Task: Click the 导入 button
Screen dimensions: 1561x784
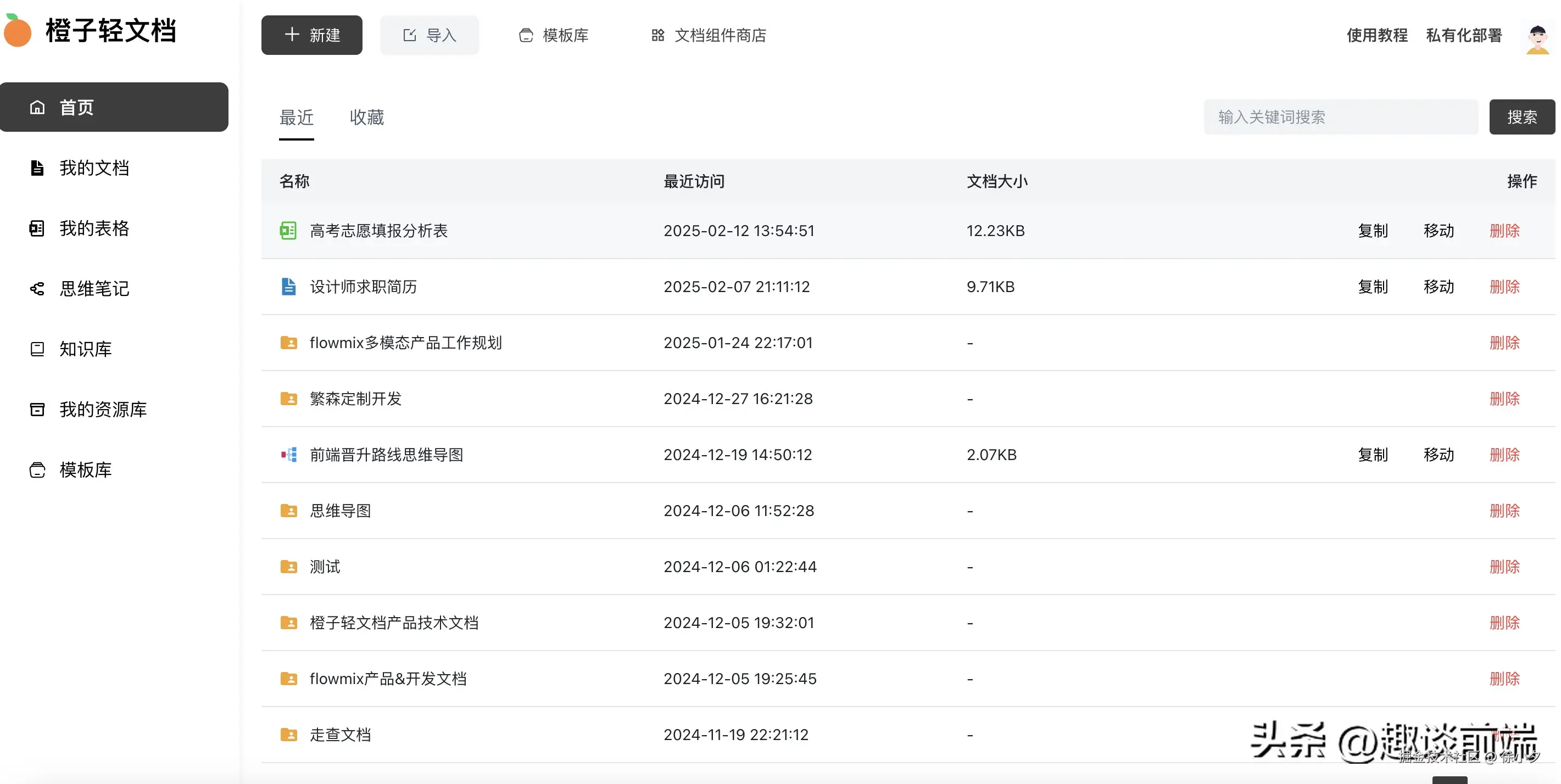Action: coord(429,35)
